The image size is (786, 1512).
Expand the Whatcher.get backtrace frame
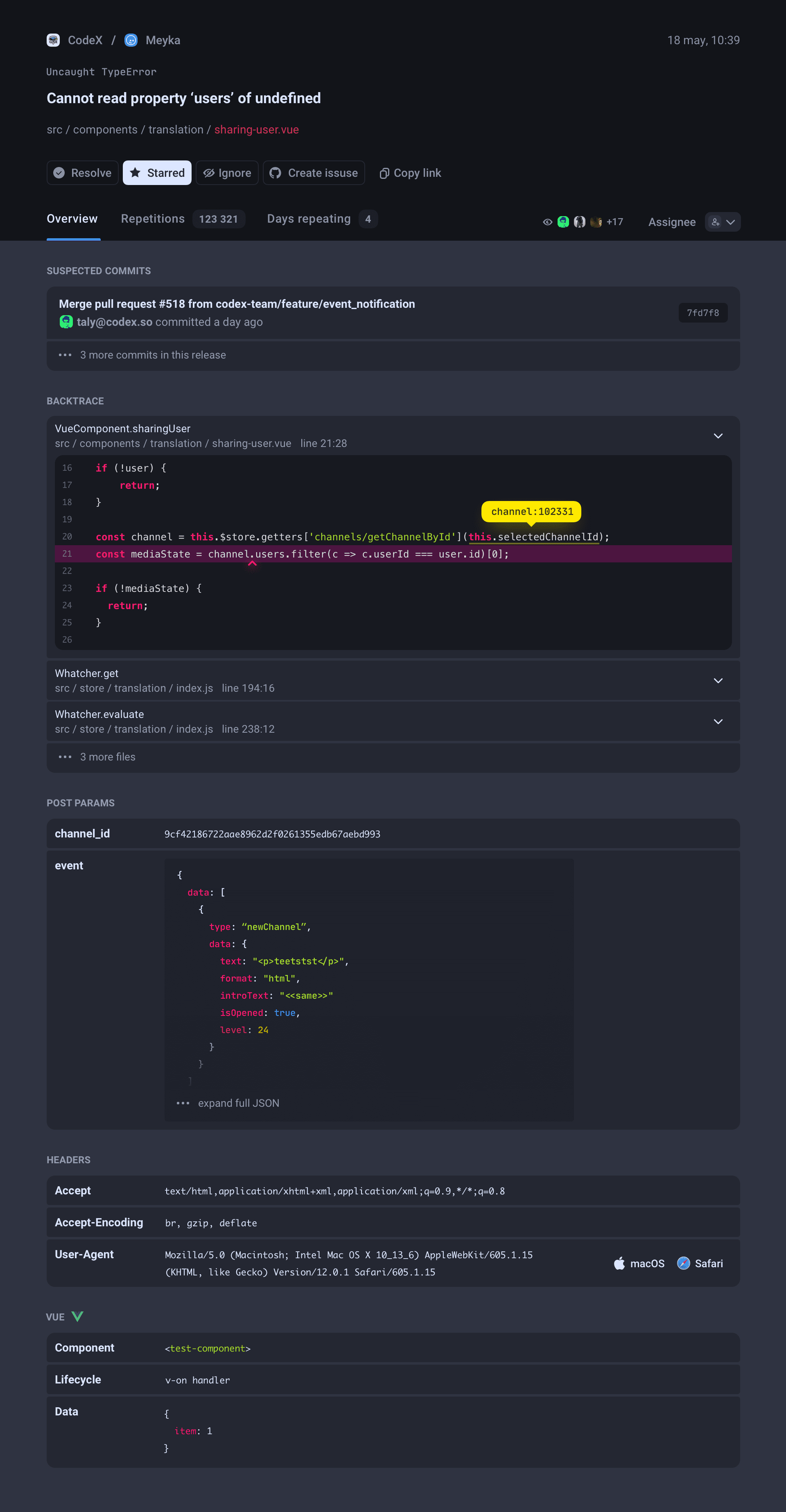717,680
